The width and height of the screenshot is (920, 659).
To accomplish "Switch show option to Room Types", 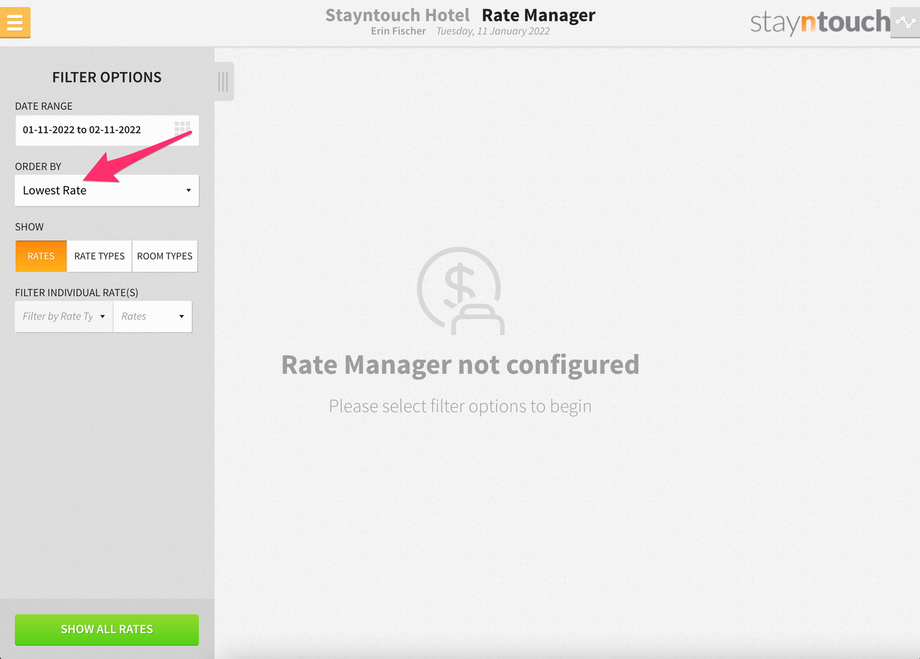I will click(165, 256).
